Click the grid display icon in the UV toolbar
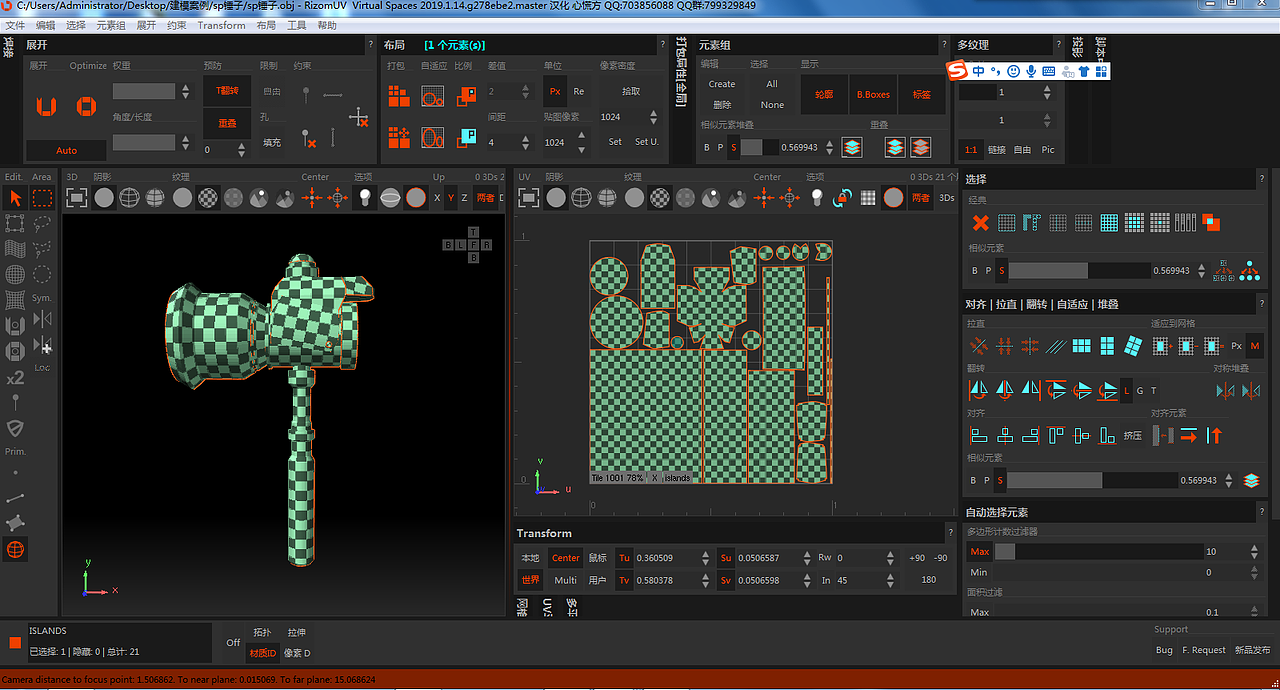1280x690 pixels. coord(868,198)
